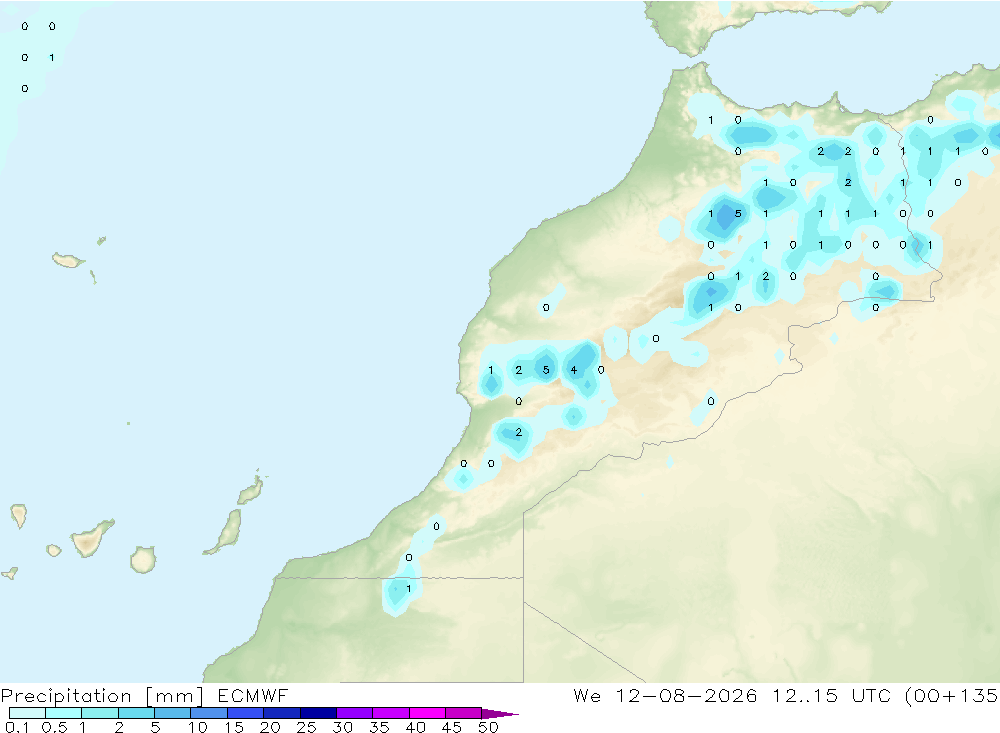Click the "25" legend tick label
The width and height of the screenshot is (1000, 733).
point(306,727)
